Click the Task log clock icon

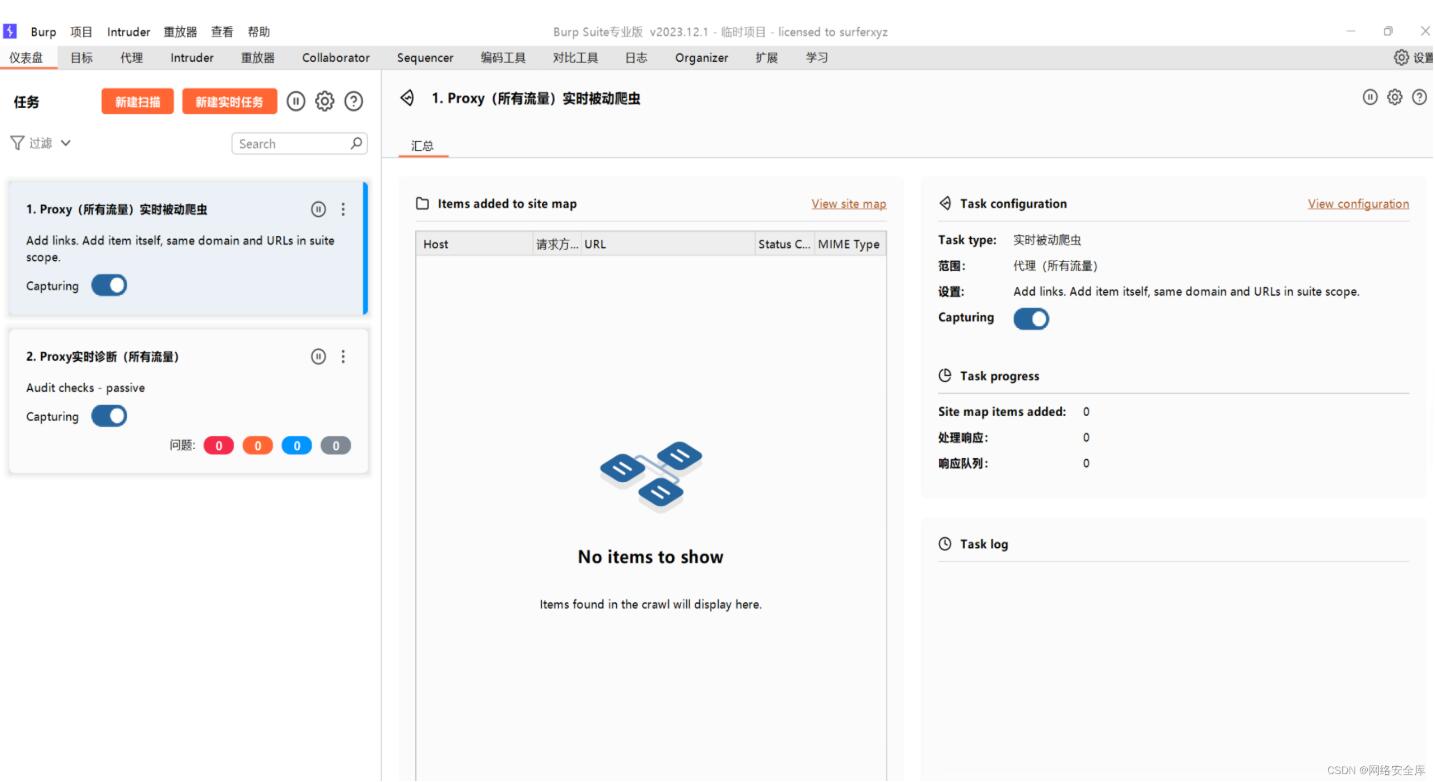945,544
